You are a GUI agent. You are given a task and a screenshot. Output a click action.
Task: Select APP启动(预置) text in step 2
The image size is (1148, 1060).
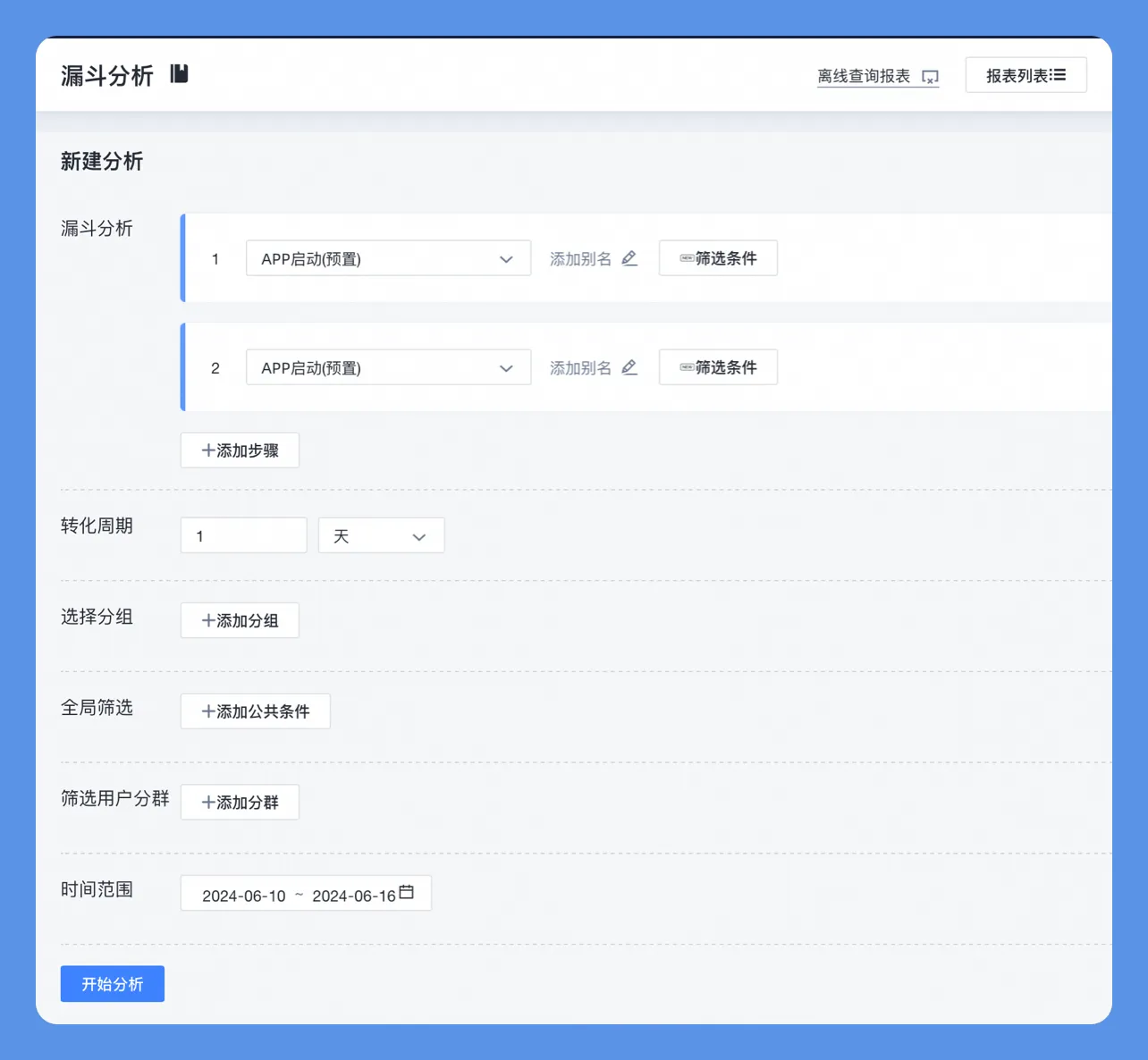click(x=311, y=368)
